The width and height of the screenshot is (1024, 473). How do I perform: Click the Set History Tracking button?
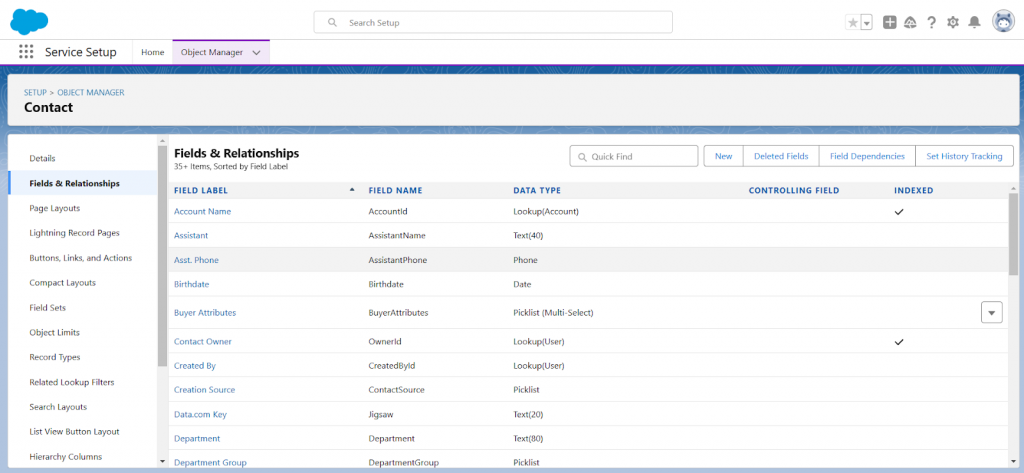tap(964, 156)
